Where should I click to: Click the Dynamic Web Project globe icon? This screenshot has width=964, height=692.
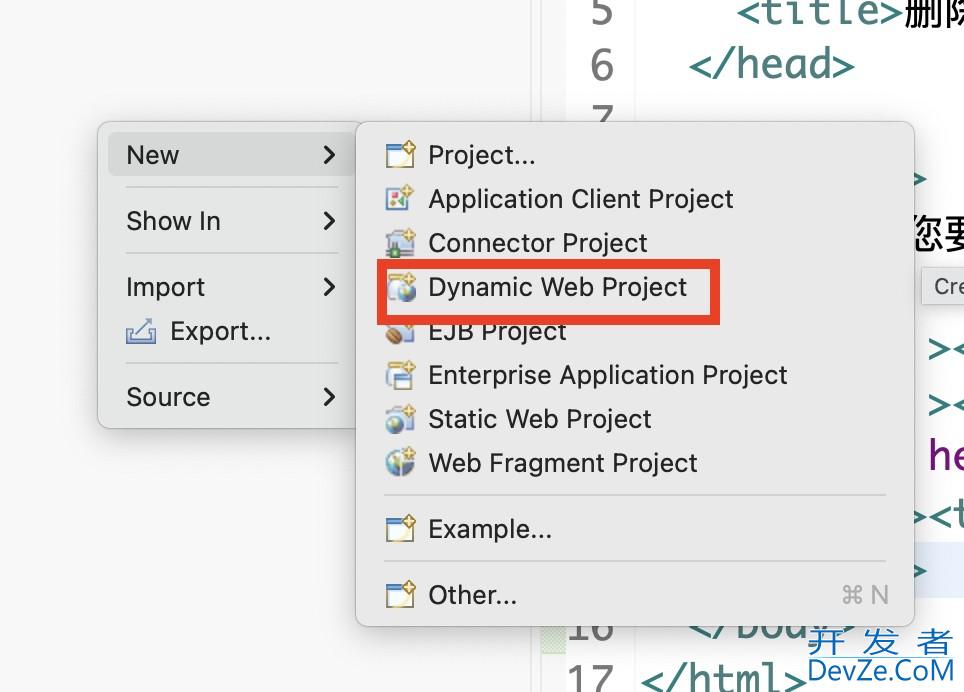[401, 288]
